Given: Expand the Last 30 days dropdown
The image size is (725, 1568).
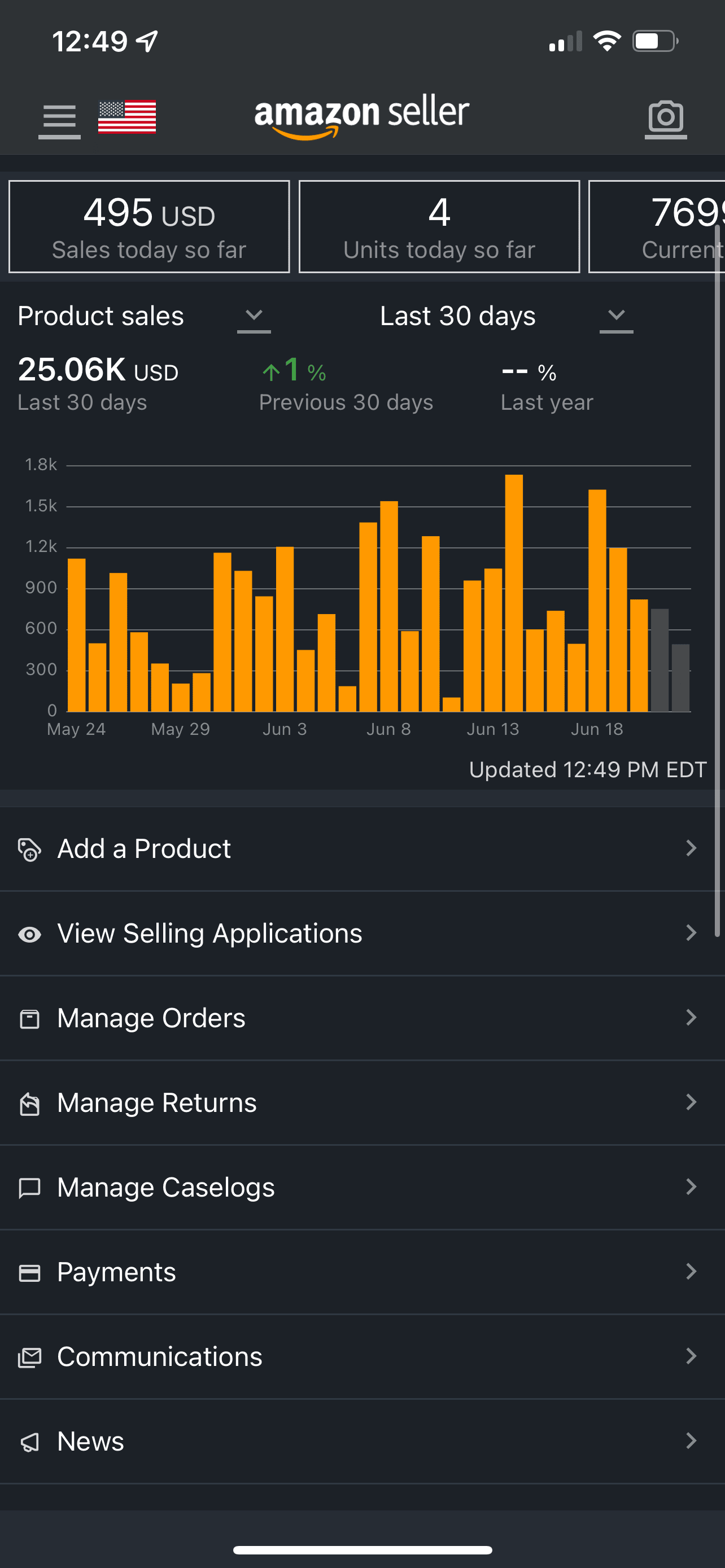Looking at the screenshot, I should pos(616,317).
